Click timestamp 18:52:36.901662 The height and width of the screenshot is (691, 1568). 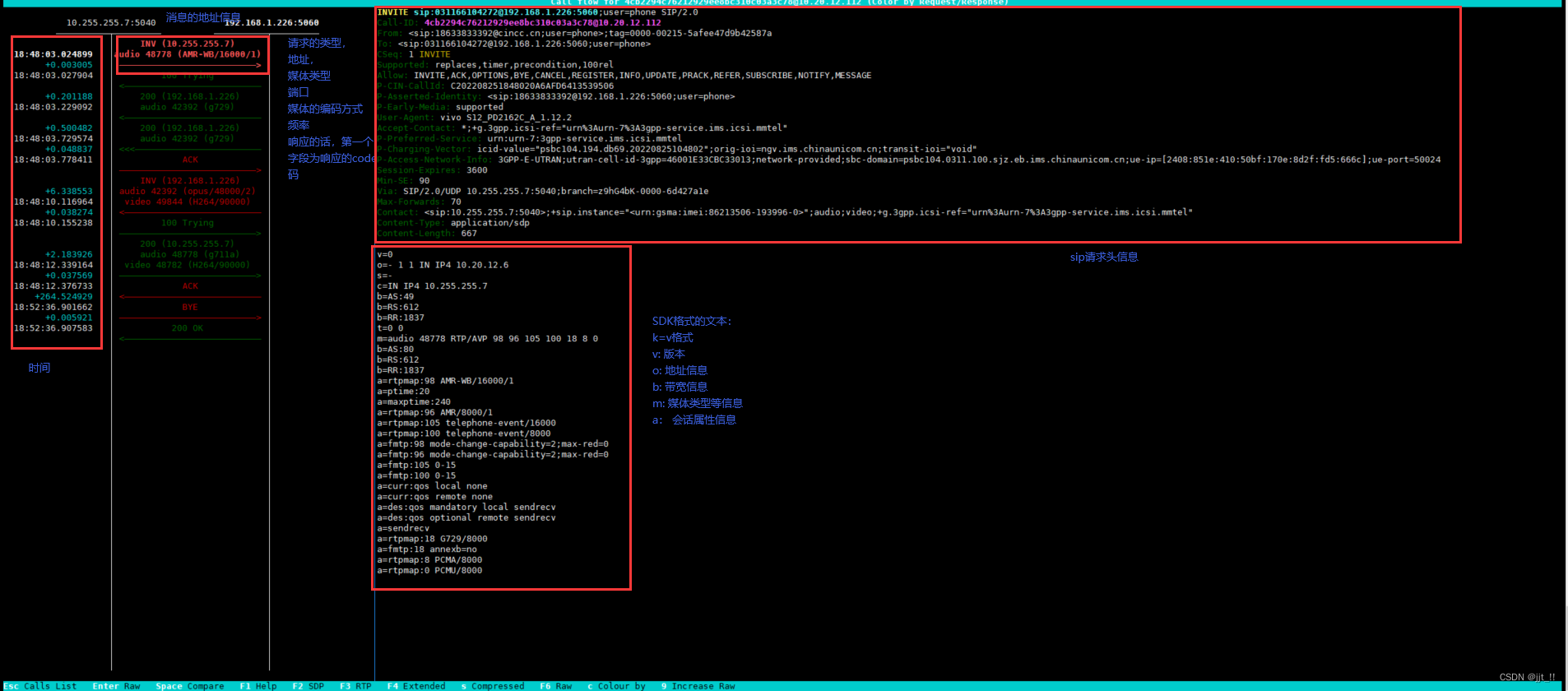[x=53, y=307]
